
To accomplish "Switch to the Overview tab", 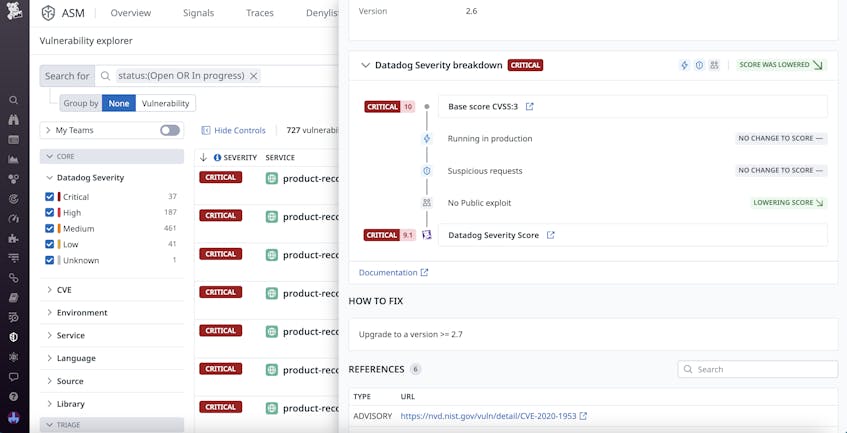I will pyautogui.click(x=131, y=13).
